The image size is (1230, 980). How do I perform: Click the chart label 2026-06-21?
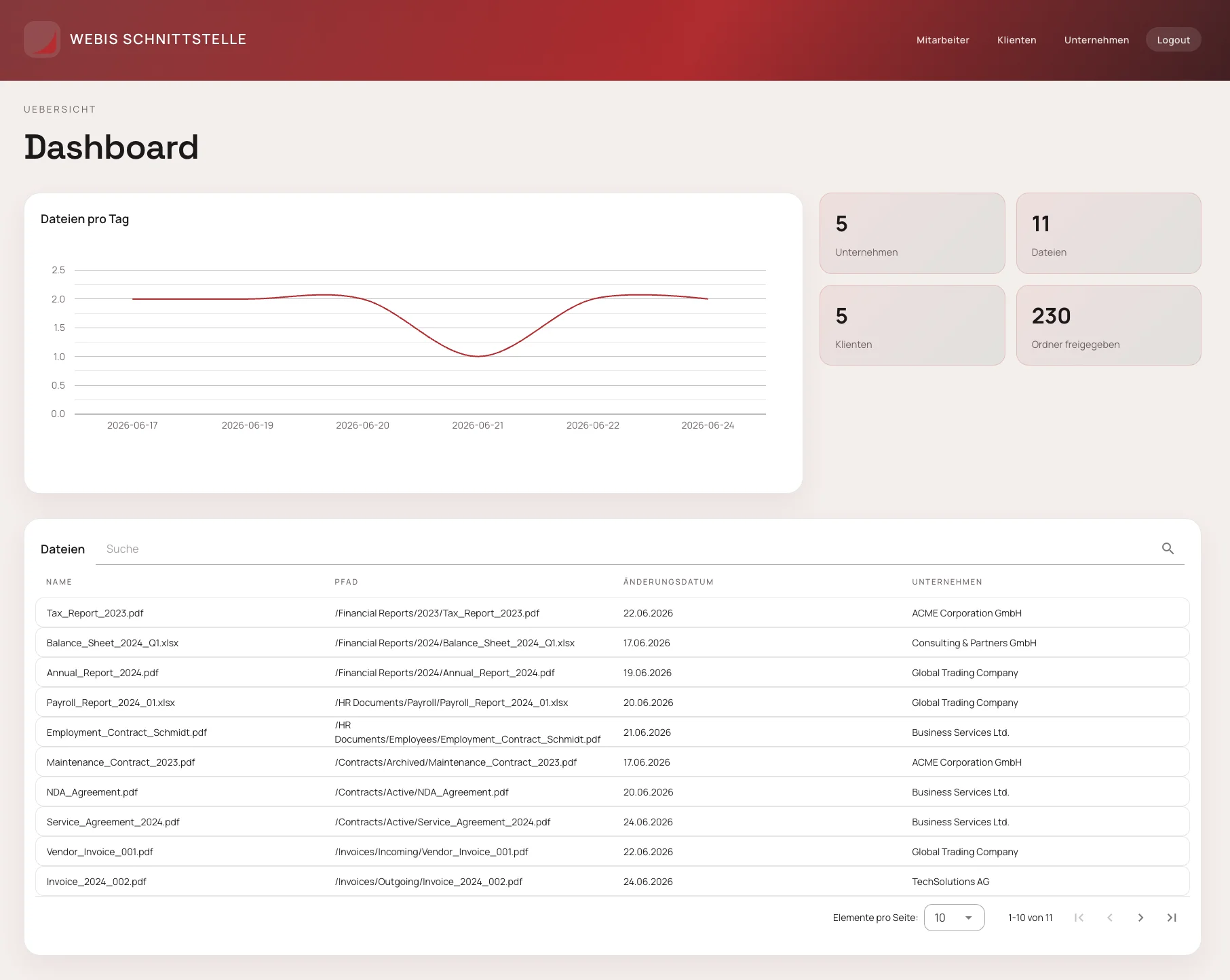(x=478, y=425)
